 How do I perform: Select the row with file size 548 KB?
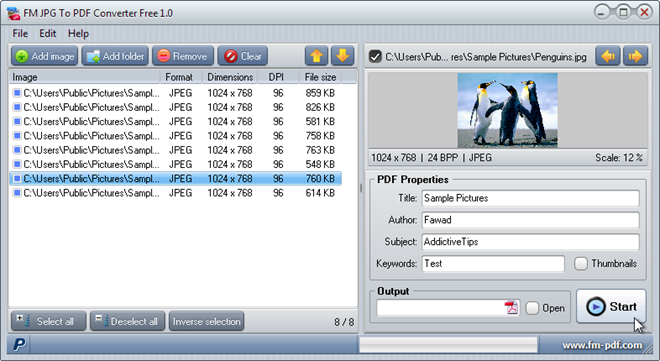pos(176,164)
